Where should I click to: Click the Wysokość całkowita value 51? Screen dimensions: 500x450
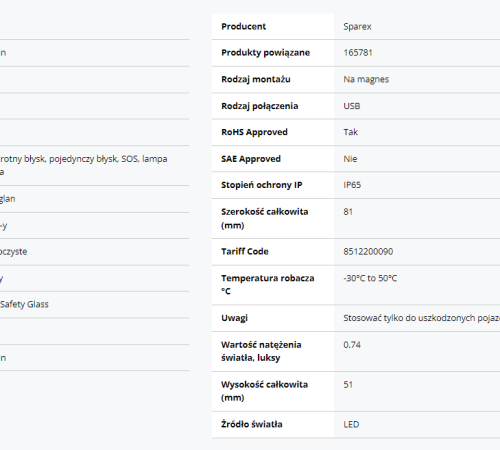tap(348, 385)
